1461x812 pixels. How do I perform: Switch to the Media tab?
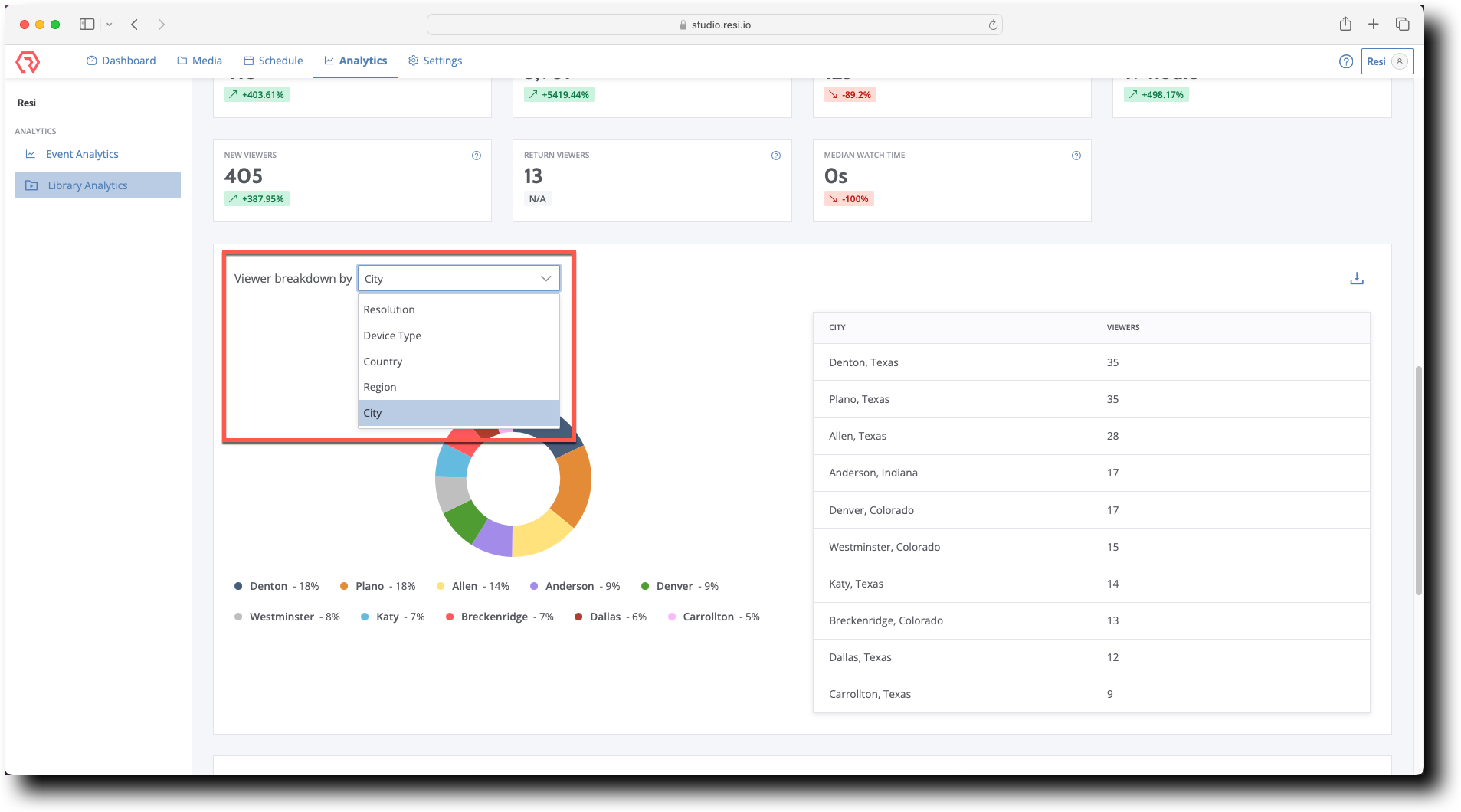(199, 61)
